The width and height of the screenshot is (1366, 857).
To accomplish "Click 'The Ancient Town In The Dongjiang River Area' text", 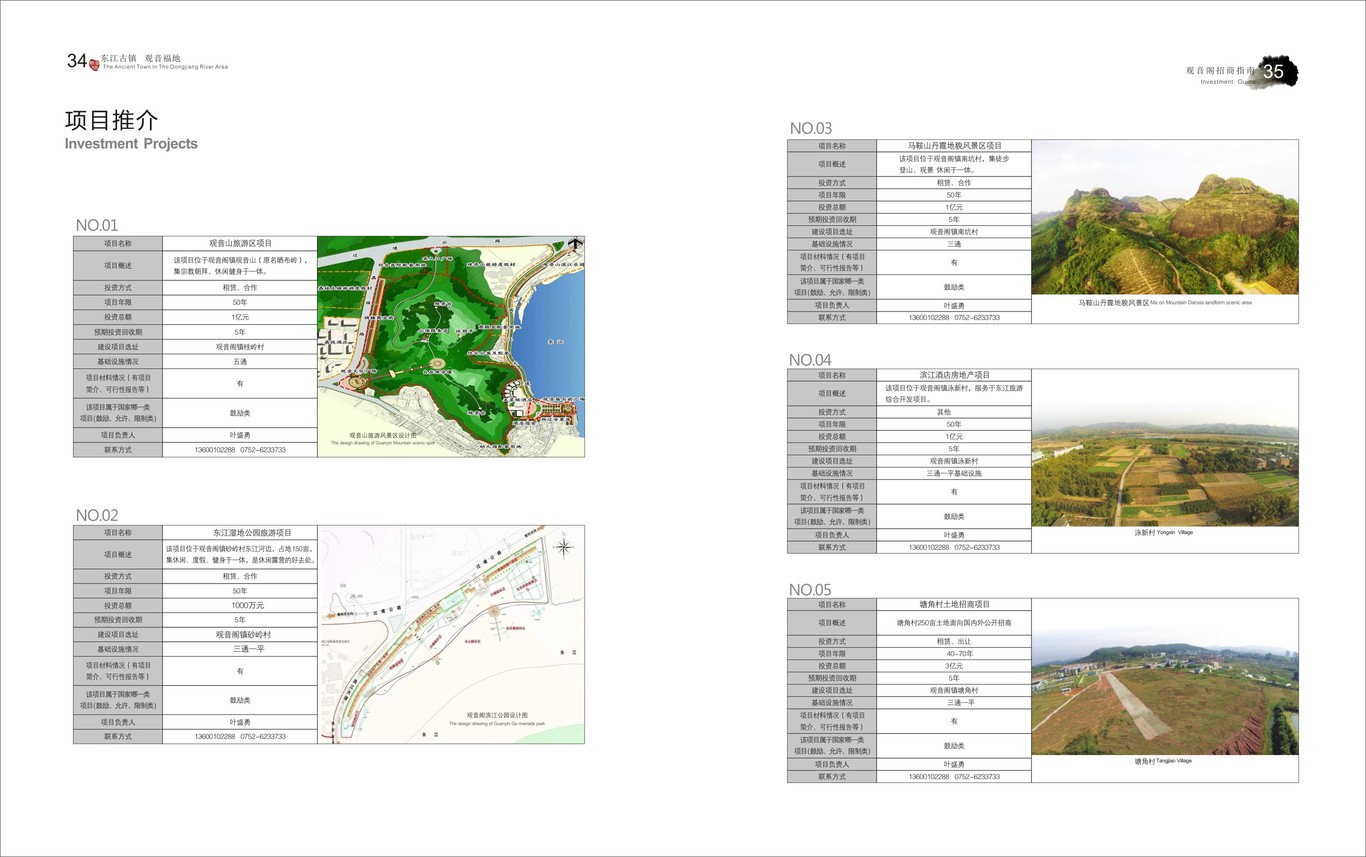I will click(165, 67).
